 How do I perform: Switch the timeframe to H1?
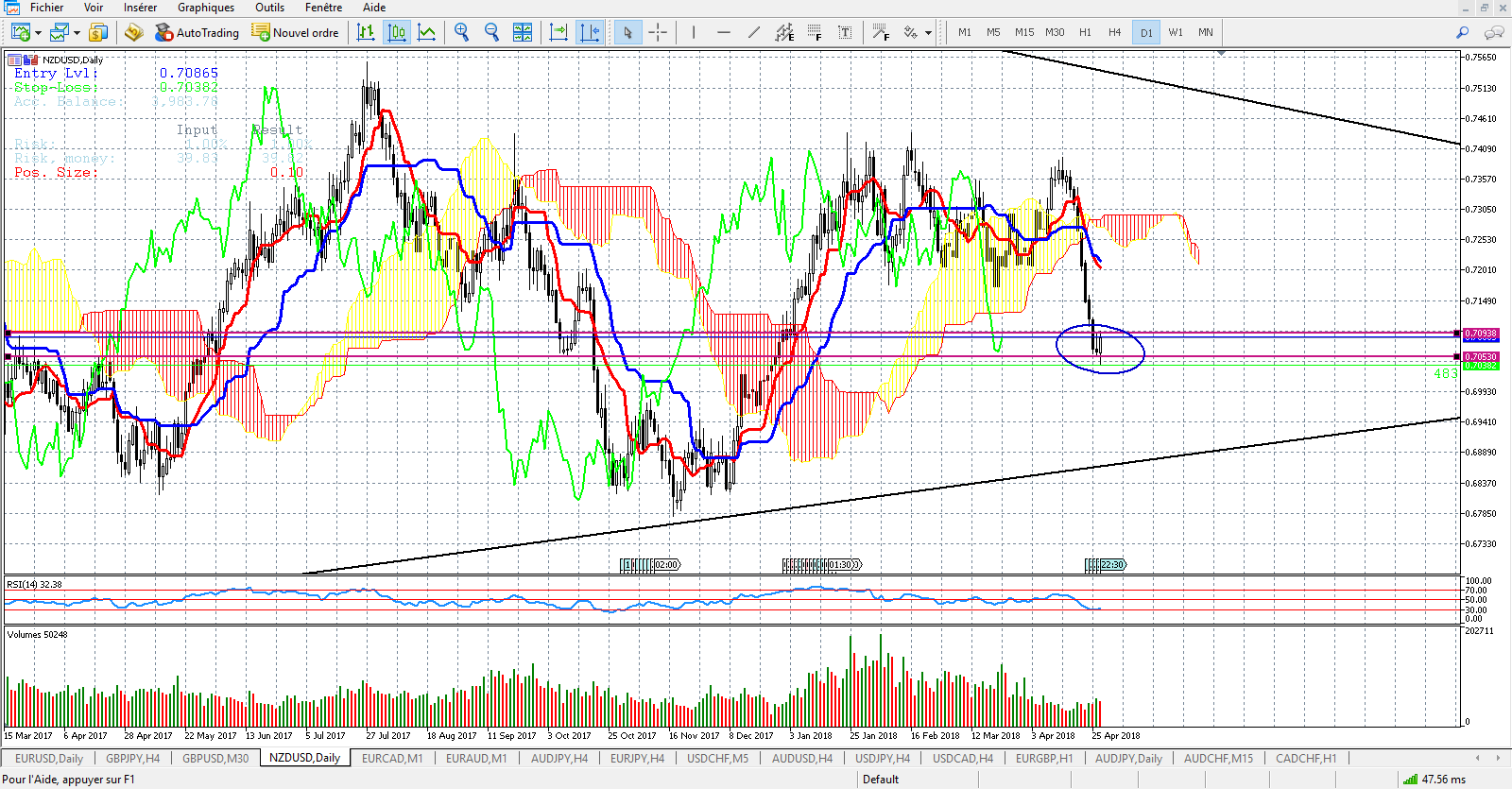tap(1085, 32)
